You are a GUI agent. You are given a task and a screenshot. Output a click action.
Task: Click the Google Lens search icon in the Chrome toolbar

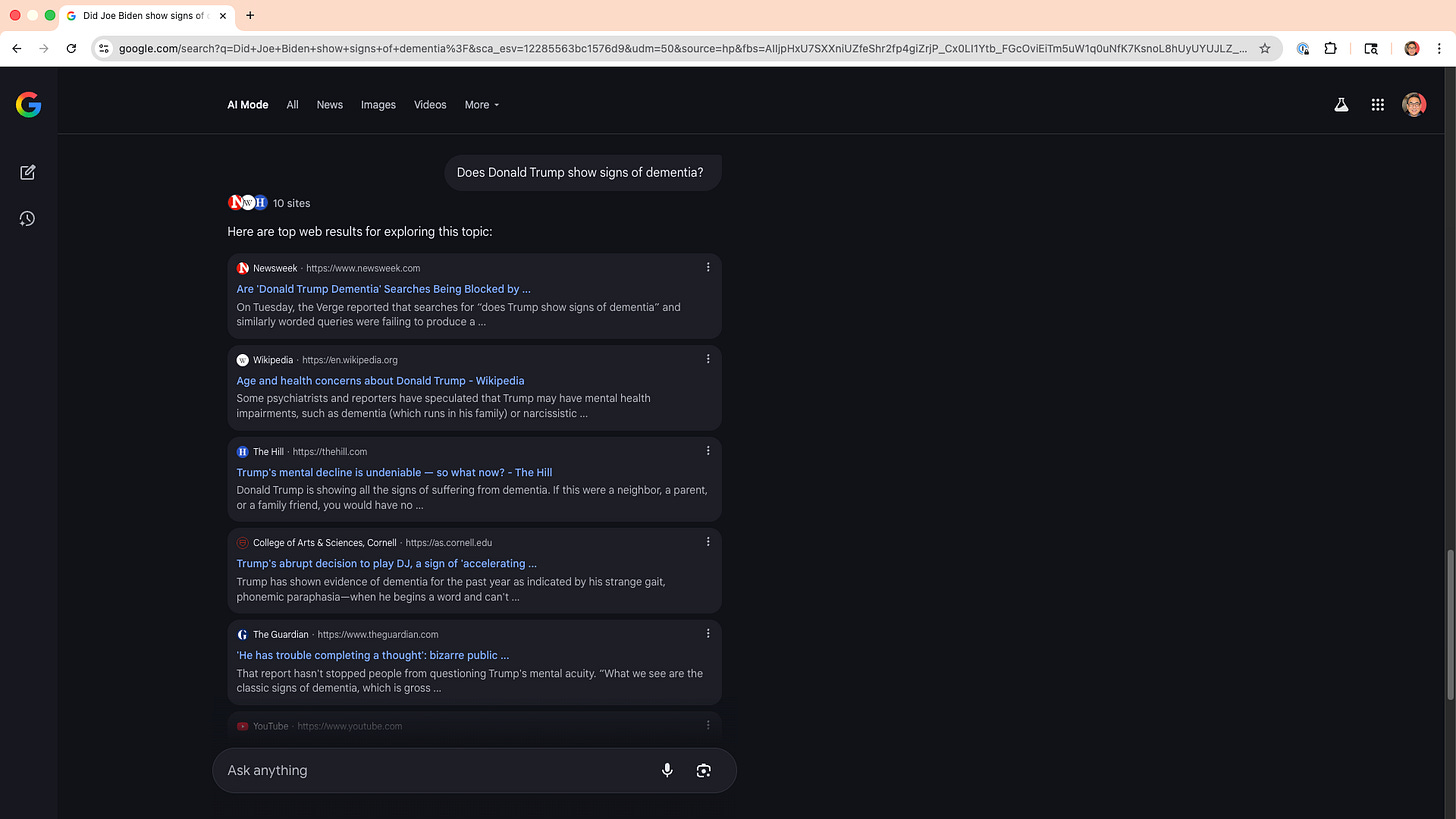point(1371,48)
